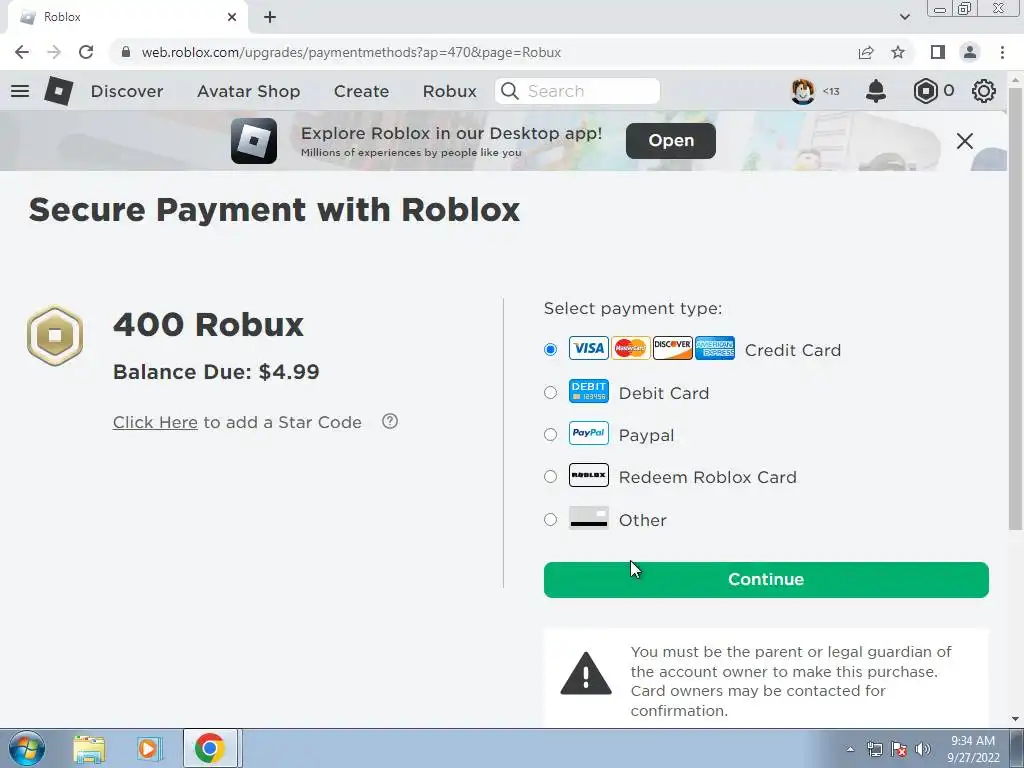Click the Star Code help question mark

(x=390, y=421)
